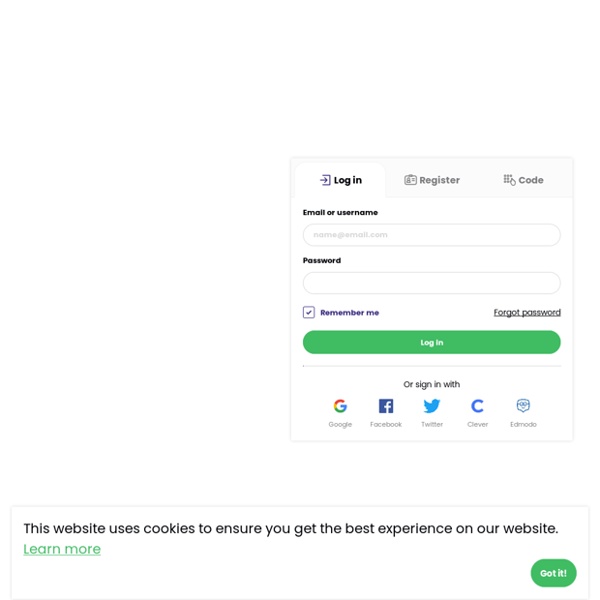This screenshot has height=600, width=600.
Task: Open the Learn more cookies link
Action: tap(62, 549)
